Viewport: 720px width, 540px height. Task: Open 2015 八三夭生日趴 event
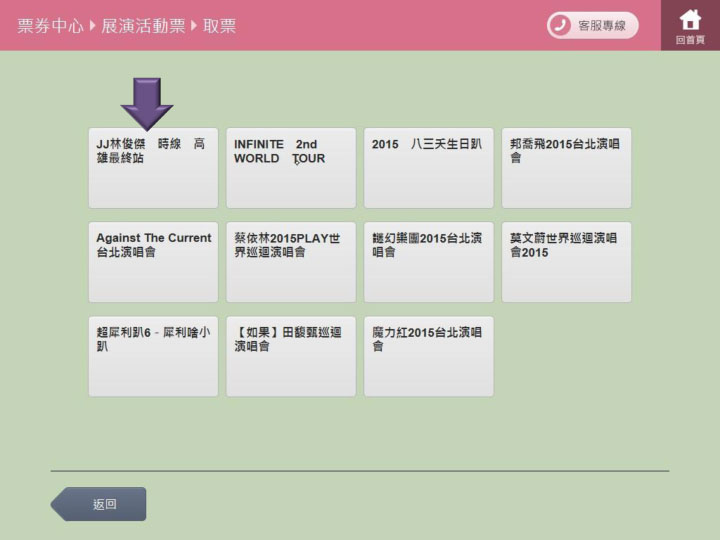[429, 168]
